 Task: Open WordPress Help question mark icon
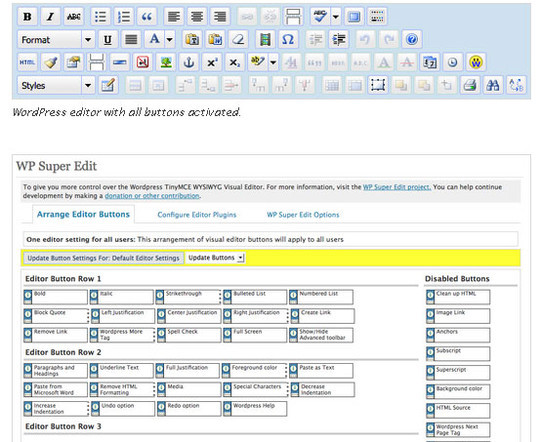(x=412, y=40)
